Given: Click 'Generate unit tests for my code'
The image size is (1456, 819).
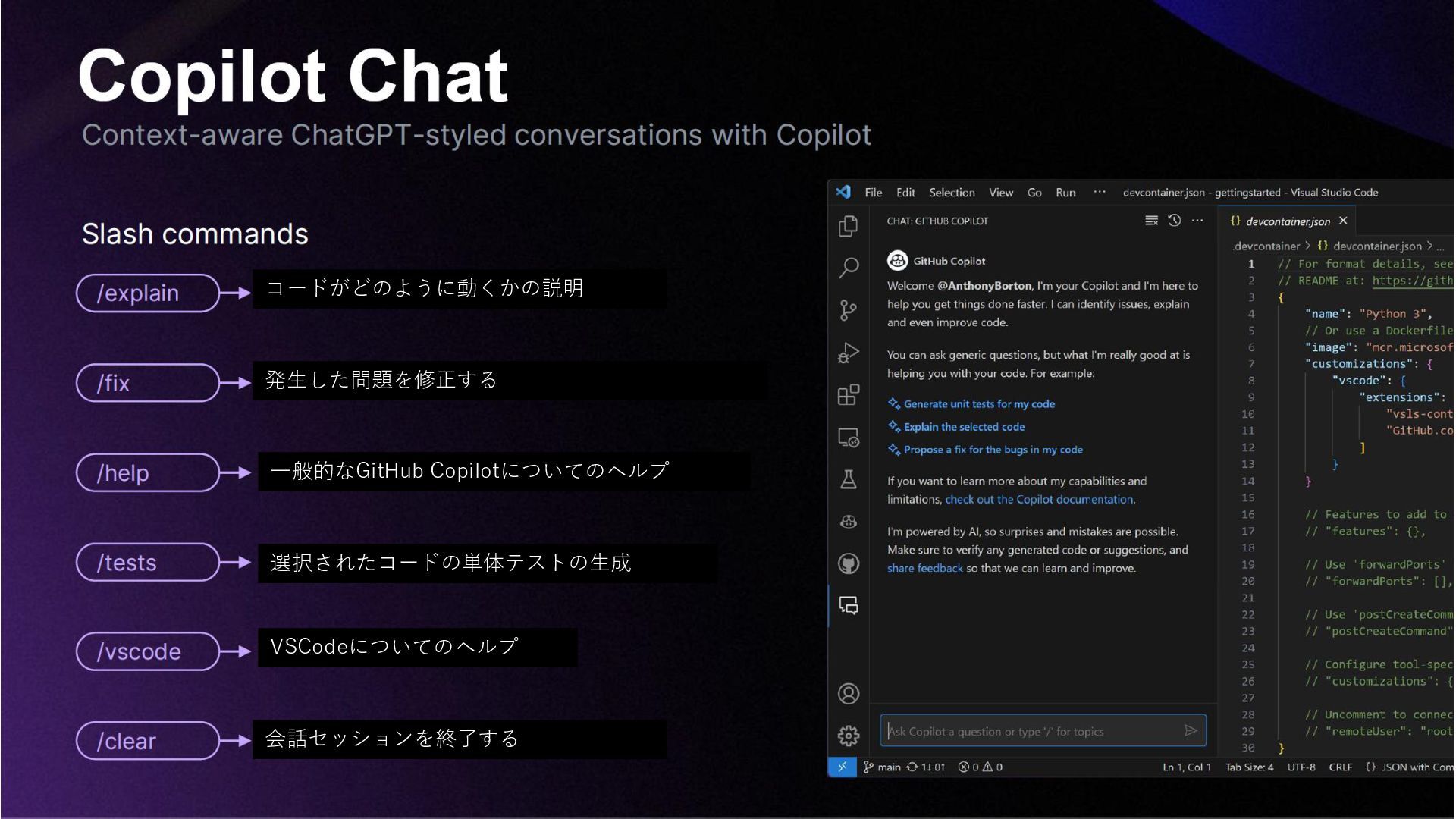Looking at the screenshot, I should click(x=978, y=404).
